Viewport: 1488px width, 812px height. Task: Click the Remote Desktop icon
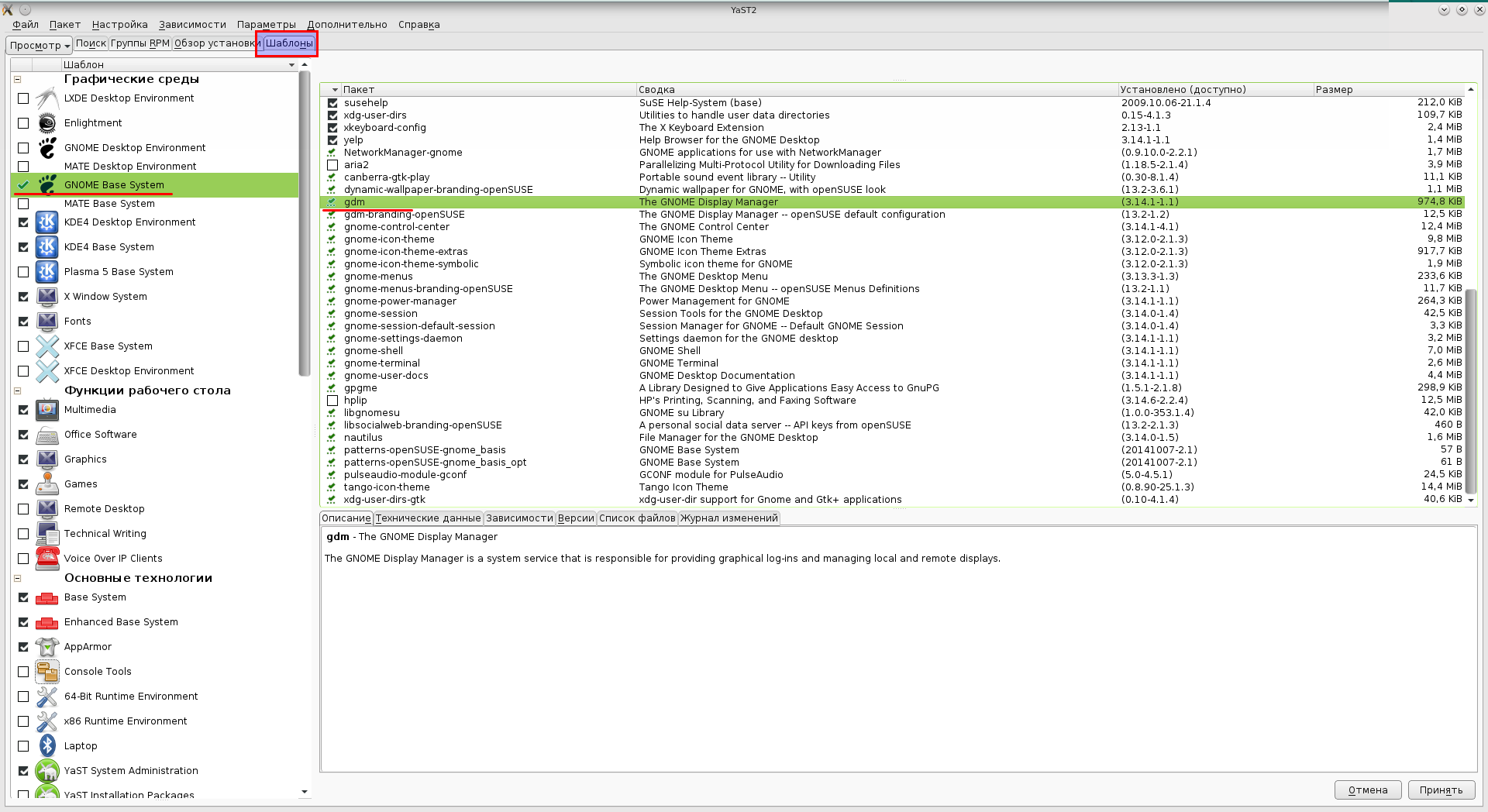[x=47, y=509]
